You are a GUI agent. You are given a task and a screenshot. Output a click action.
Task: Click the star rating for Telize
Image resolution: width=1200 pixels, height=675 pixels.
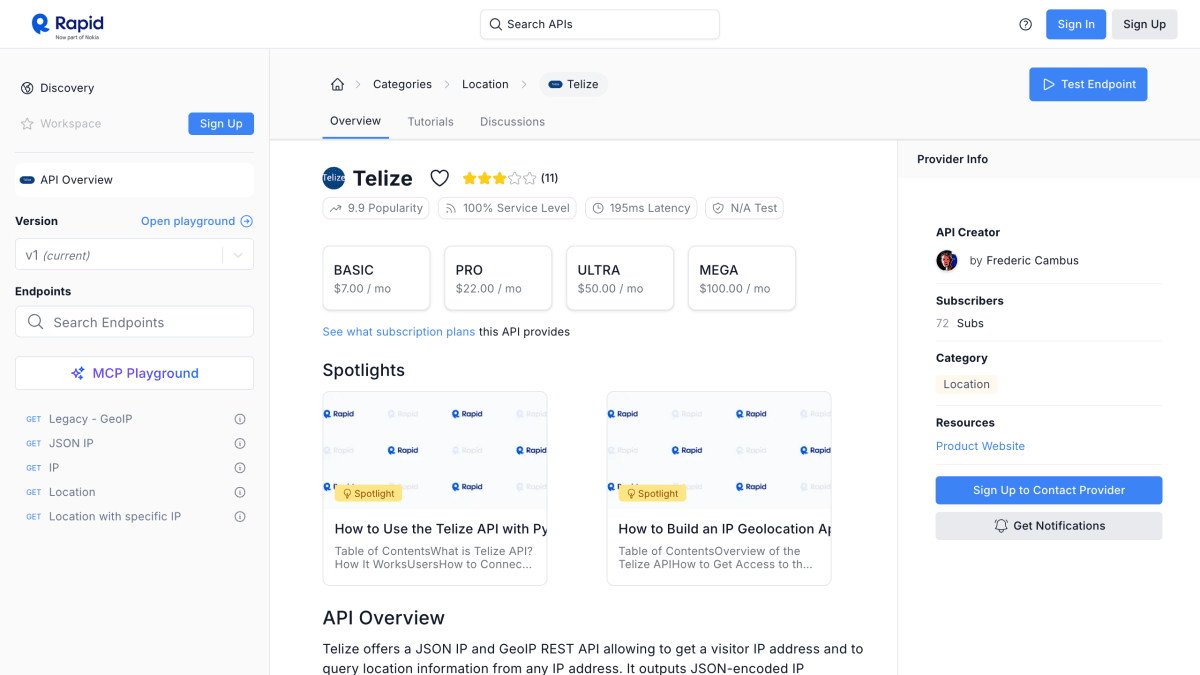(499, 178)
